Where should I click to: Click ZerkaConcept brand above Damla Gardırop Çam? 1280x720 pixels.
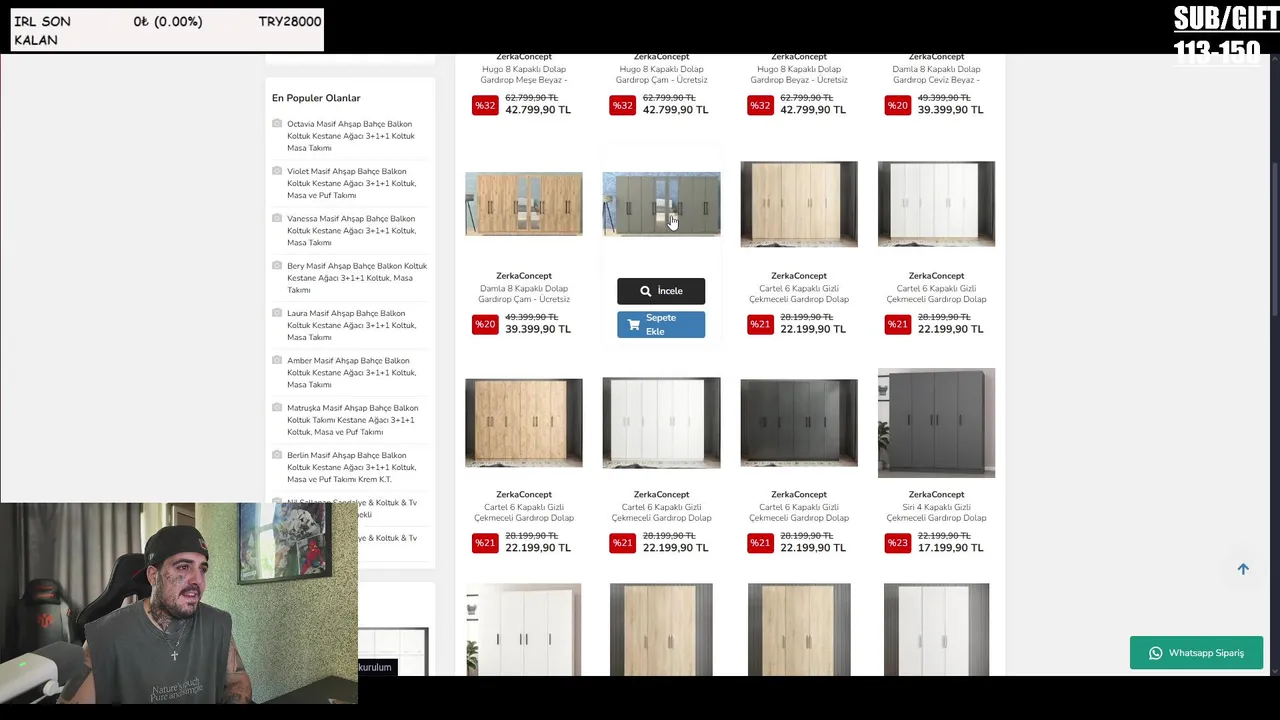524,275
